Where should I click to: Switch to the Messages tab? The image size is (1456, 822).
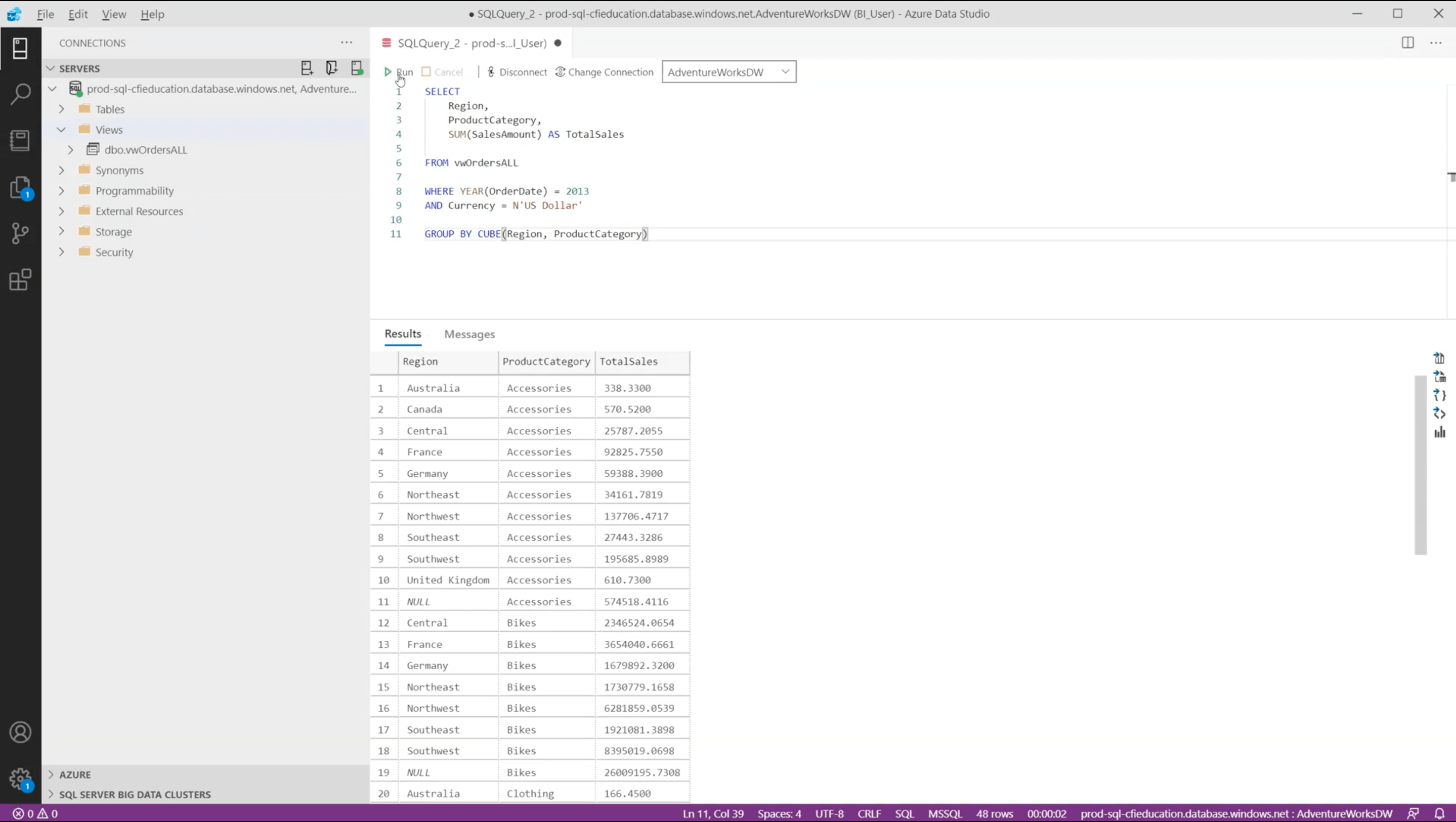[469, 334]
